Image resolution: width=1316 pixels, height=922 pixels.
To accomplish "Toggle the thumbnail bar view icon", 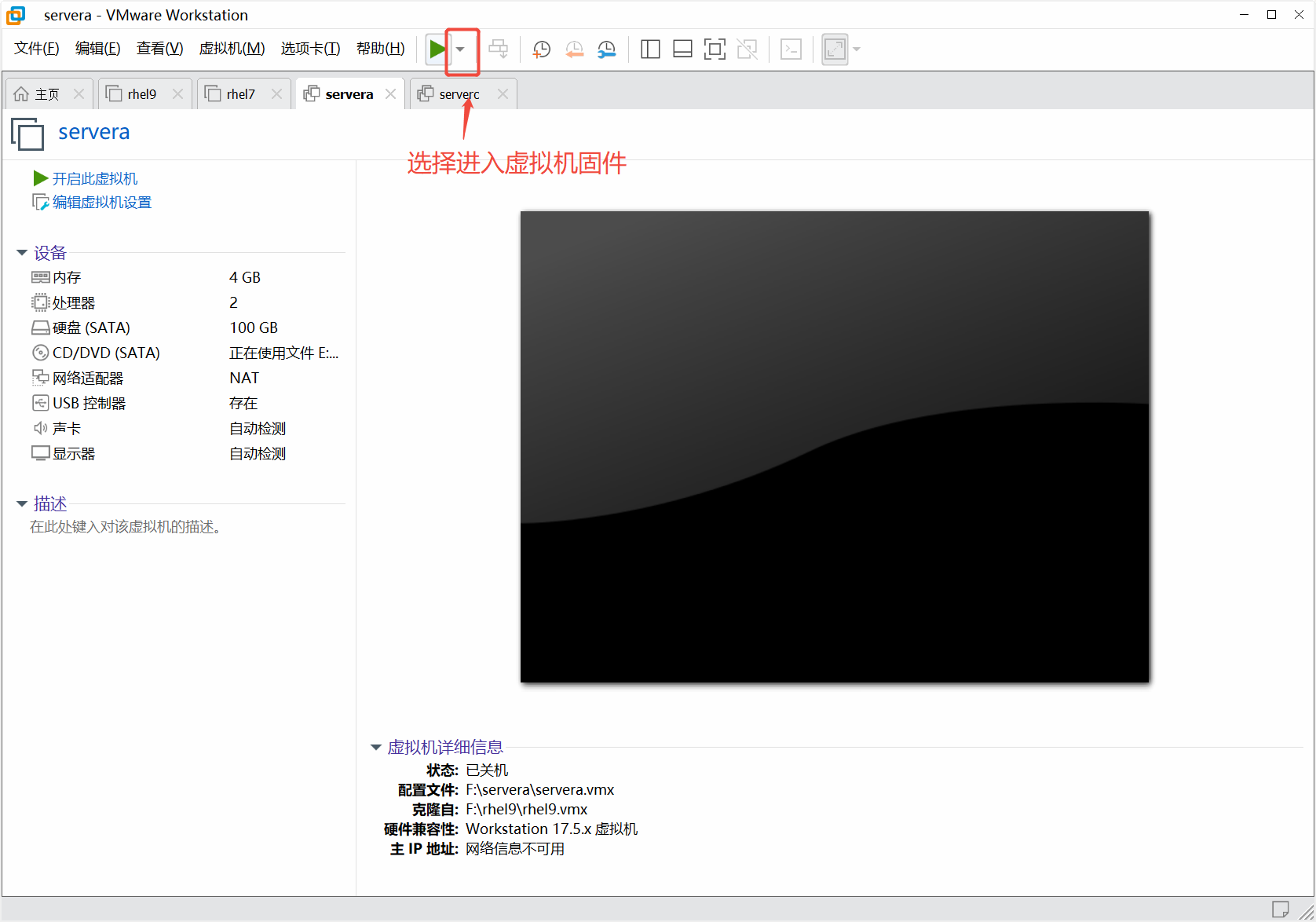I will [682, 49].
